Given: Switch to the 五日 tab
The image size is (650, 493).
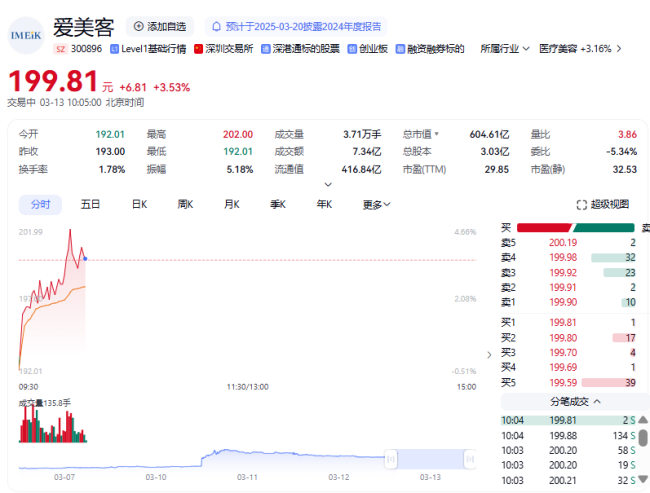Looking at the screenshot, I should pos(90,204).
